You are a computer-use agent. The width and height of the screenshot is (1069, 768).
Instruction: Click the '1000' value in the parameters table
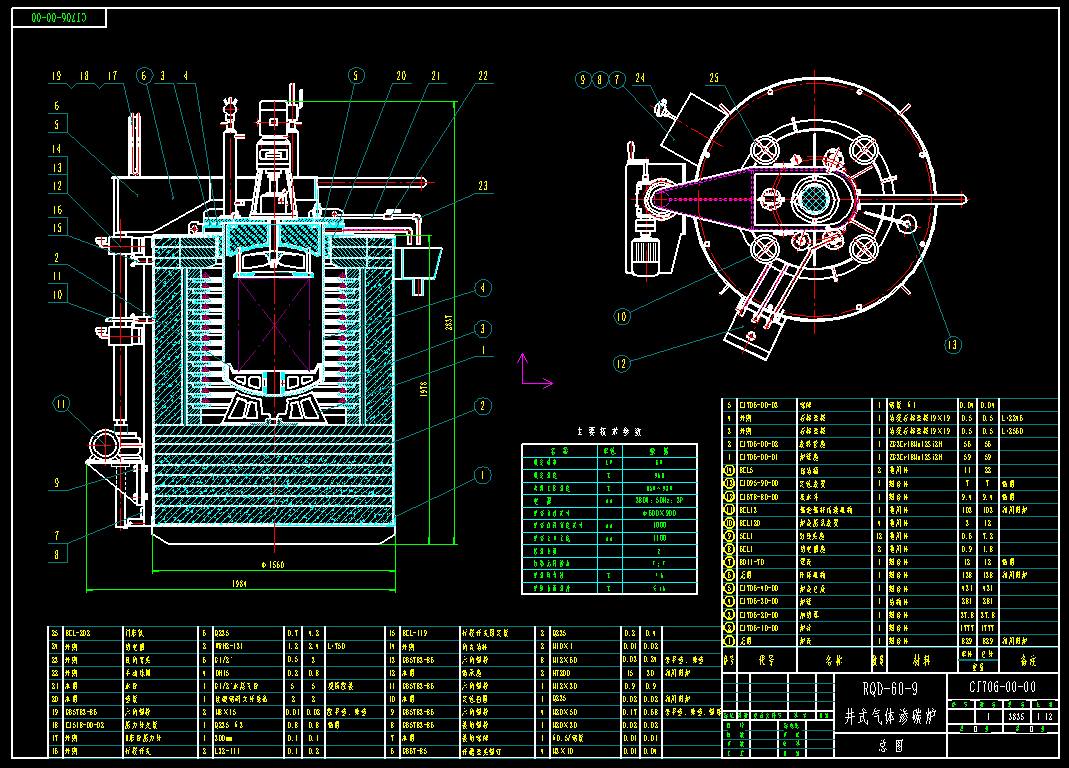tap(659, 525)
